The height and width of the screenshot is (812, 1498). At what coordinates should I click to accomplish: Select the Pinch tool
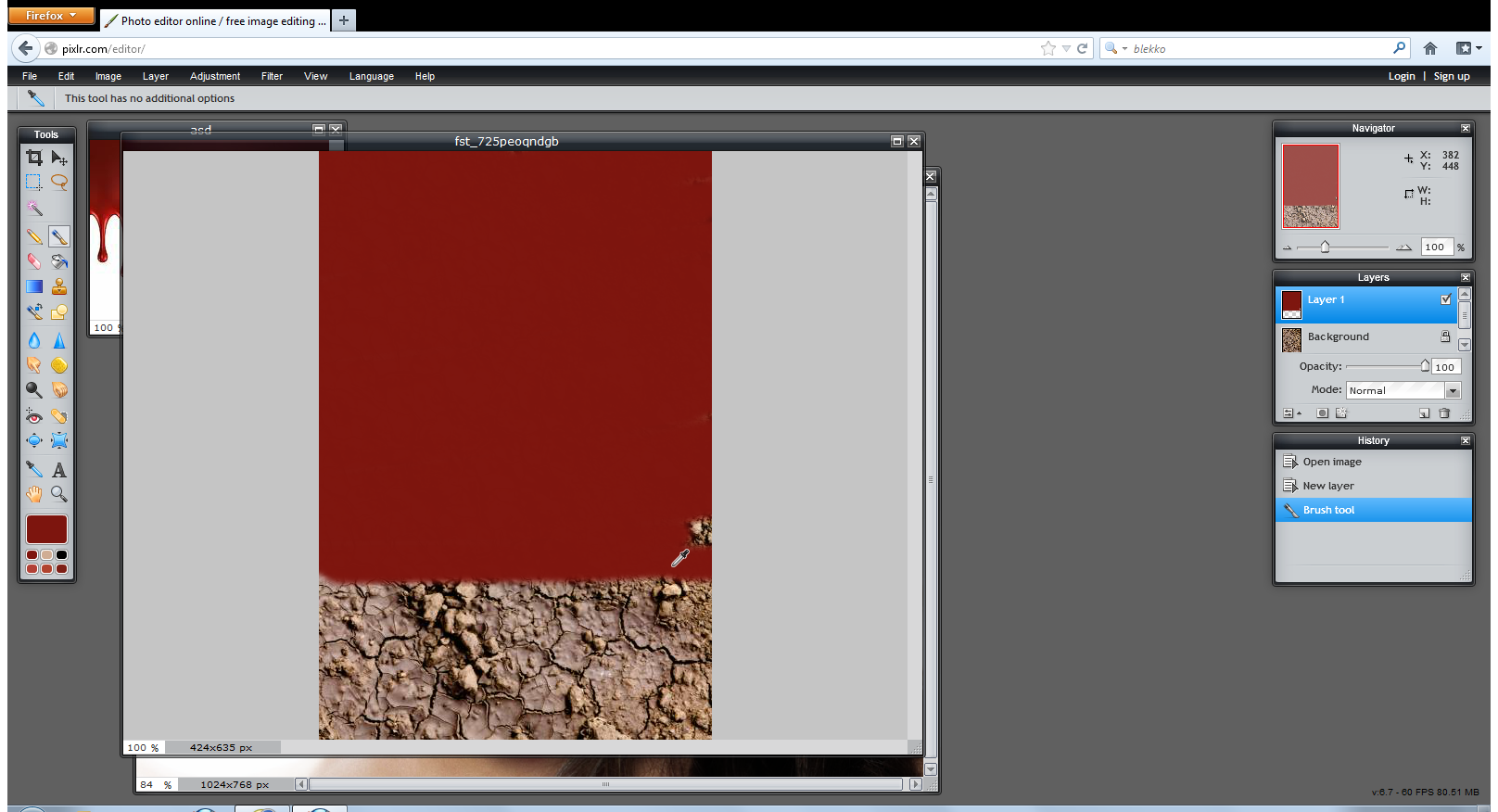pyautogui.click(x=59, y=441)
